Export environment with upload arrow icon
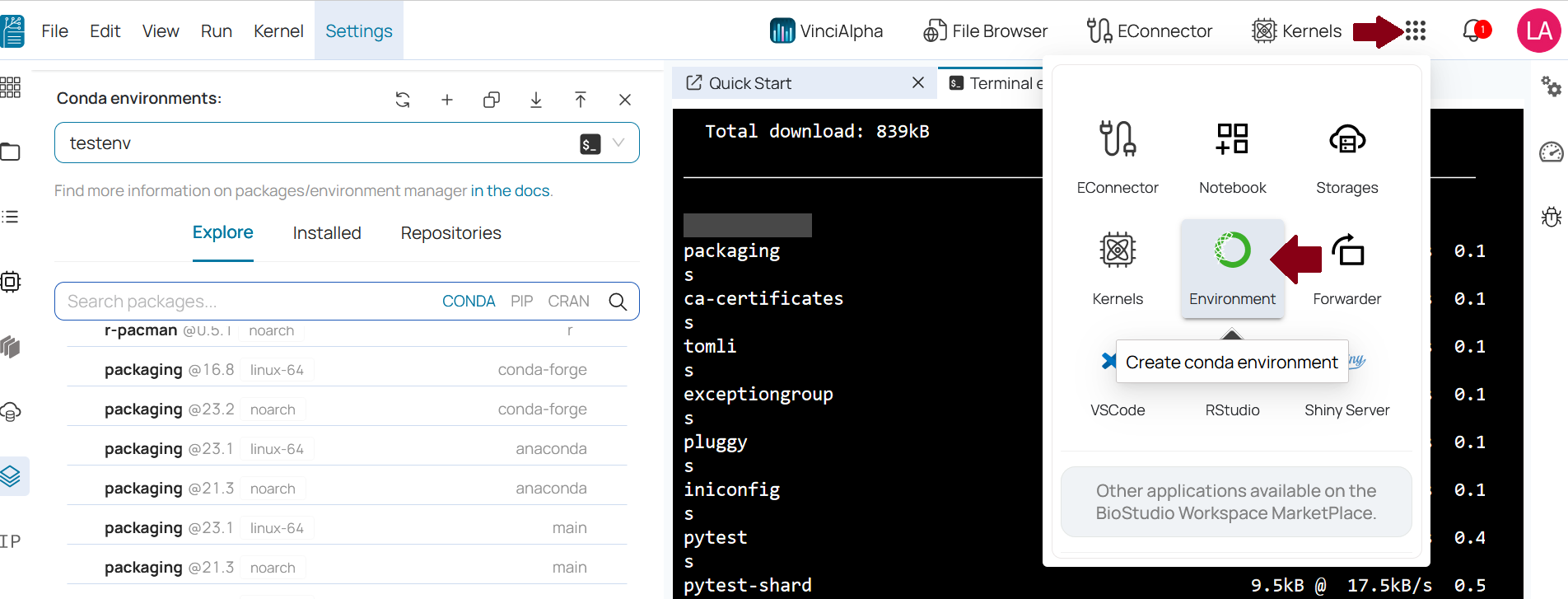 coord(581,100)
